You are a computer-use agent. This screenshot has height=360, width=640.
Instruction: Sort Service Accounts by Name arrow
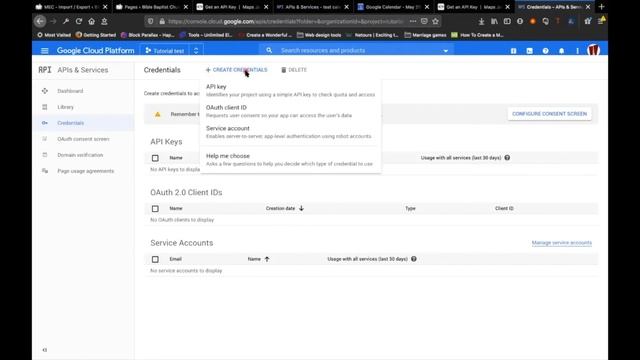[267, 259]
